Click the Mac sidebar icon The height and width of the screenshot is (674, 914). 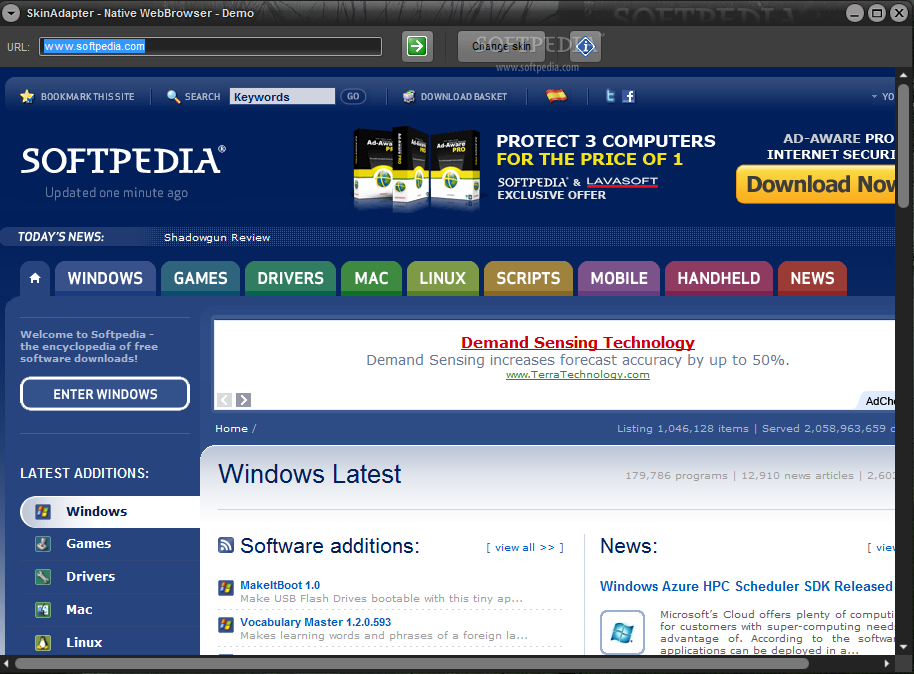43,610
